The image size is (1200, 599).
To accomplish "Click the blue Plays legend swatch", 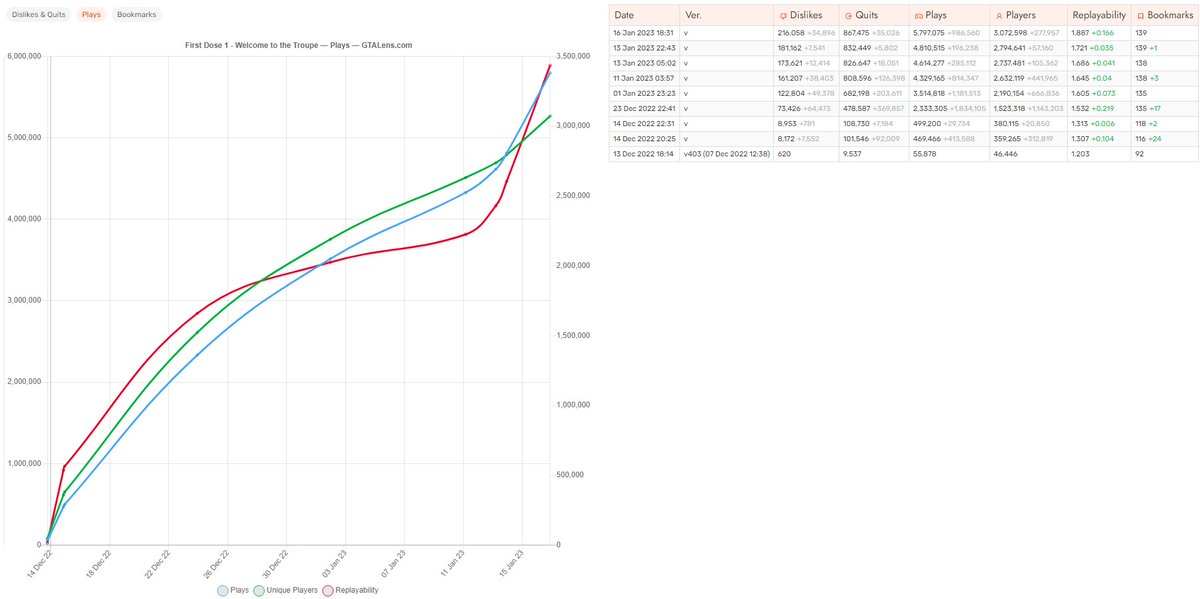I will (223, 590).
